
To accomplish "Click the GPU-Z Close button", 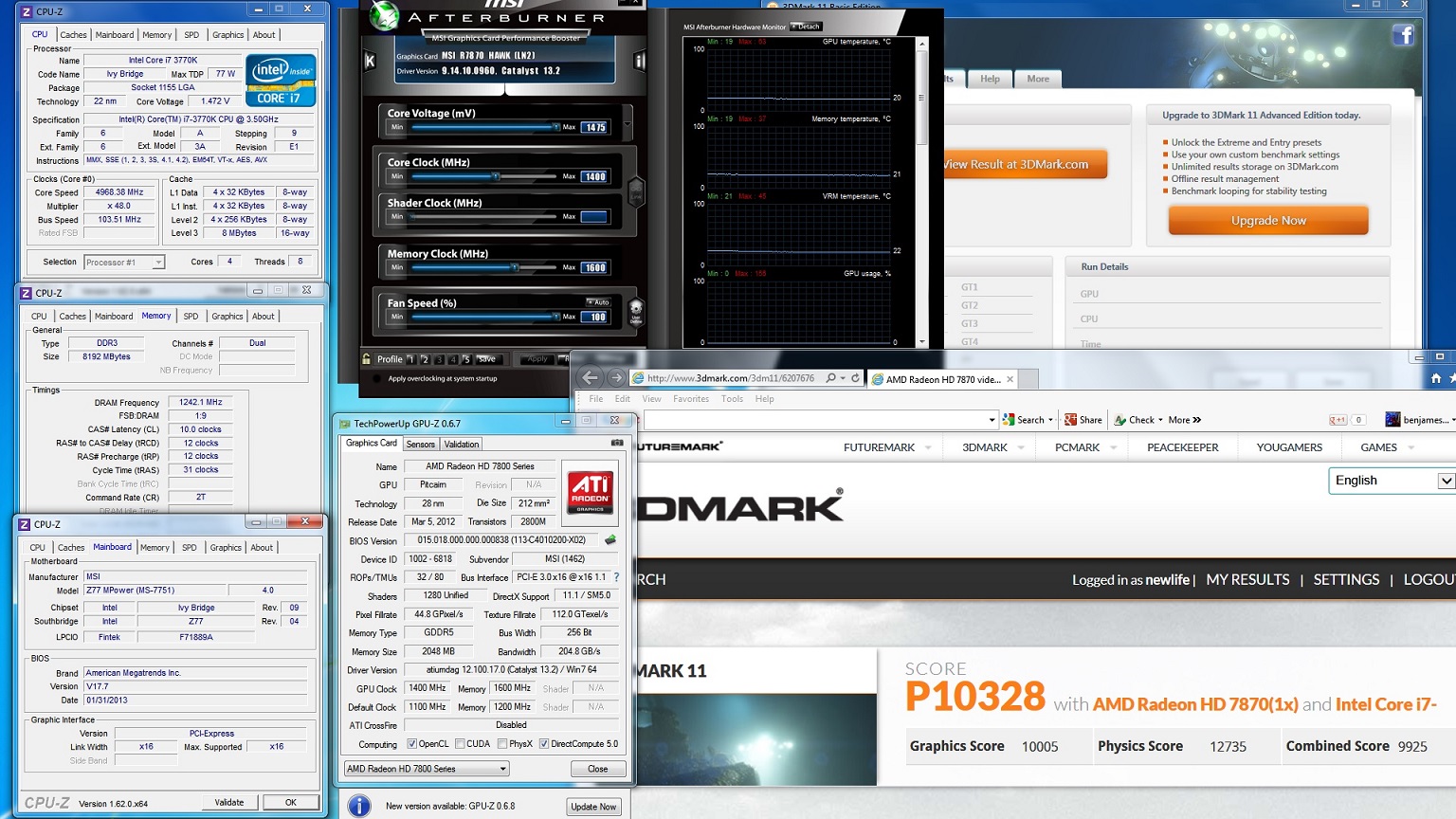I will tap(598, 769).
